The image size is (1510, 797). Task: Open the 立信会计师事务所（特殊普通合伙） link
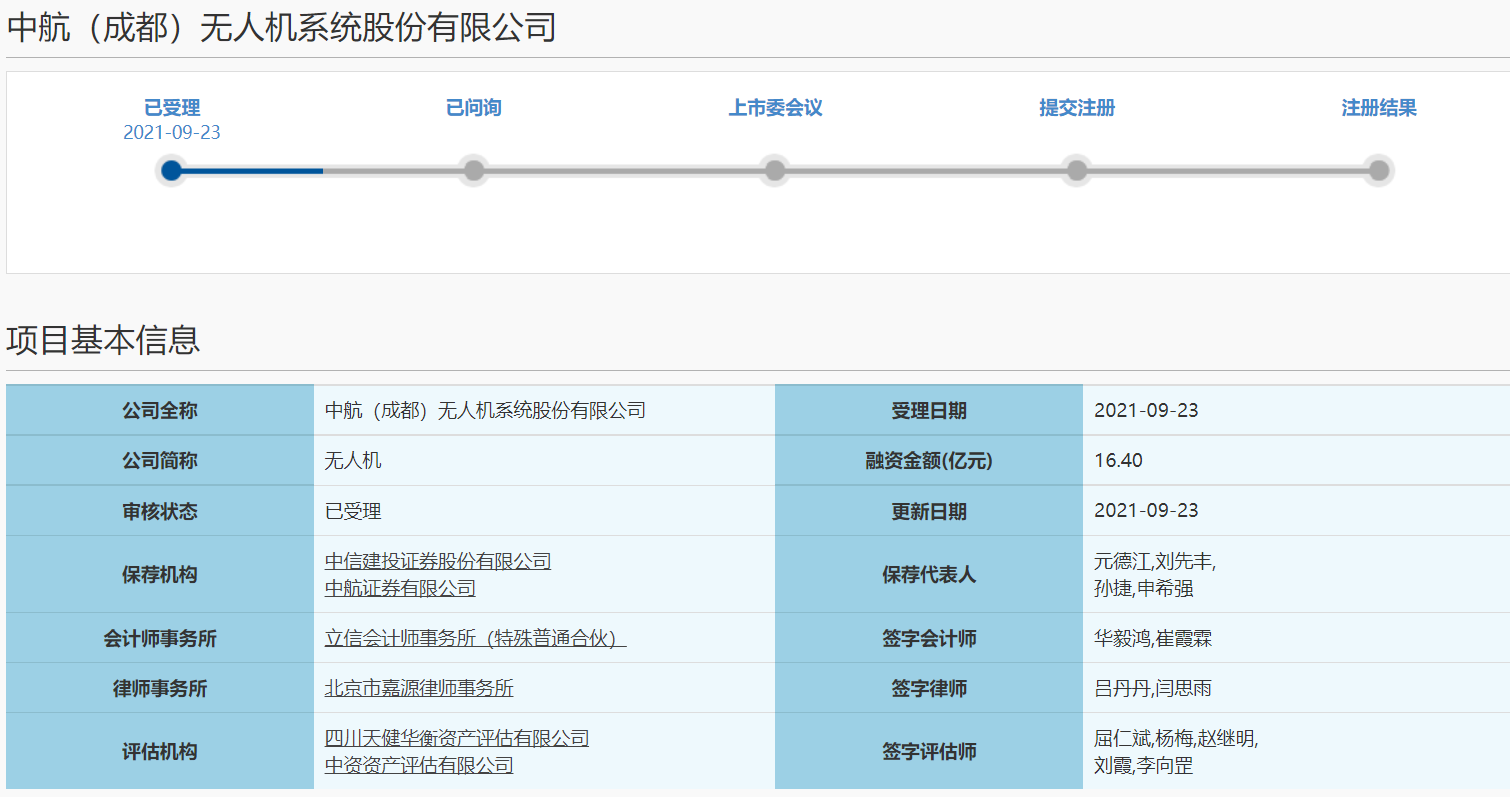pos(475,638)
